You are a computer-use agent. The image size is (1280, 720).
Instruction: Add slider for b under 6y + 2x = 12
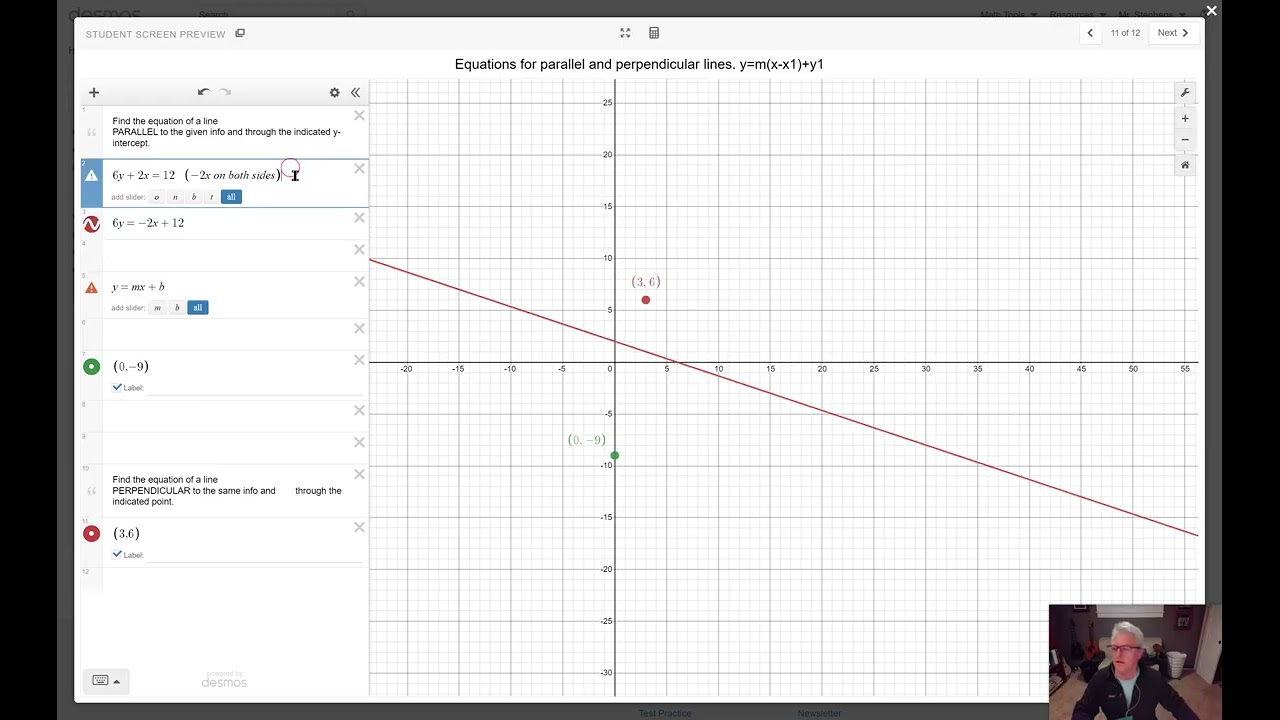(194, 197)
